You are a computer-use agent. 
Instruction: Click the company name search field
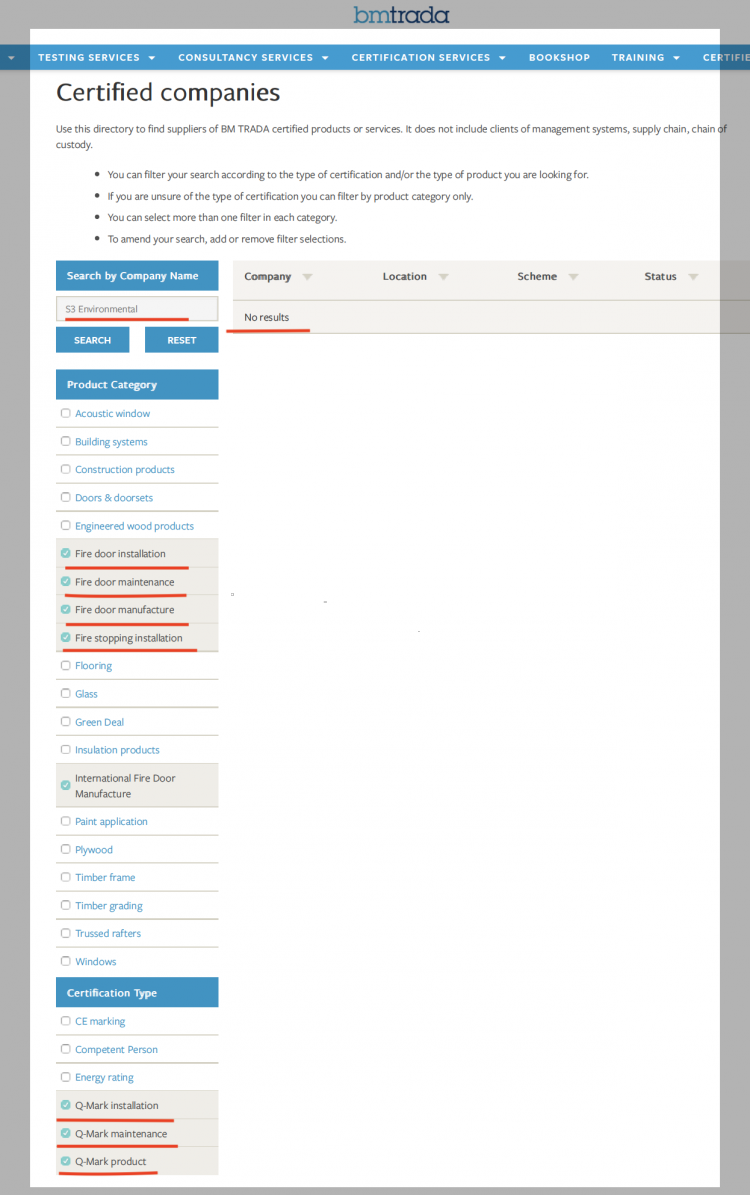(x=137, y=309)
